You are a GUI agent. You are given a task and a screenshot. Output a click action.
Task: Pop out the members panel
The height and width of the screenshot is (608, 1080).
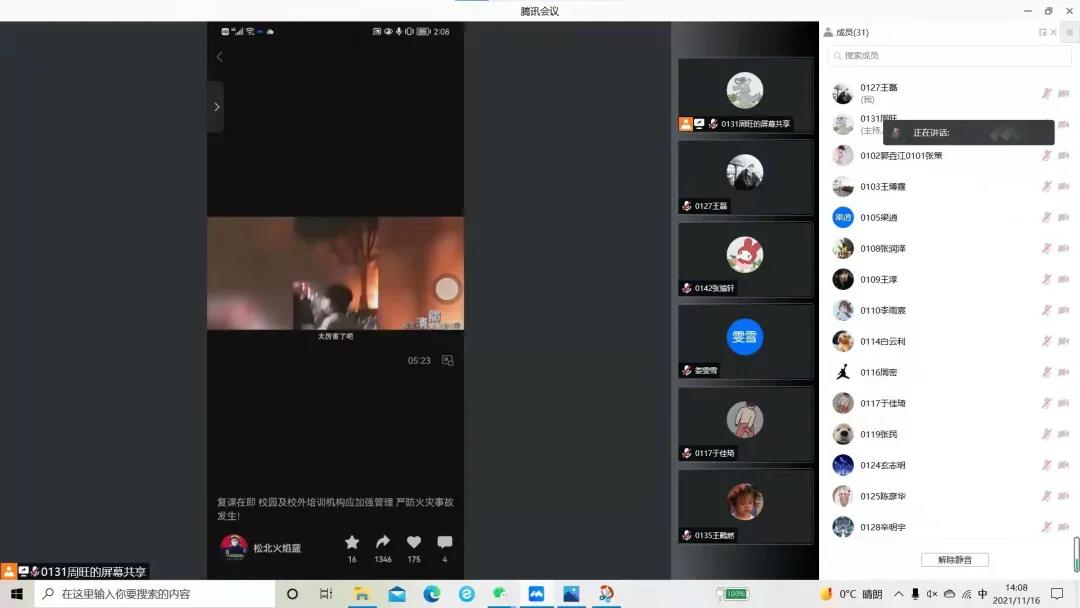(1042, 32)
